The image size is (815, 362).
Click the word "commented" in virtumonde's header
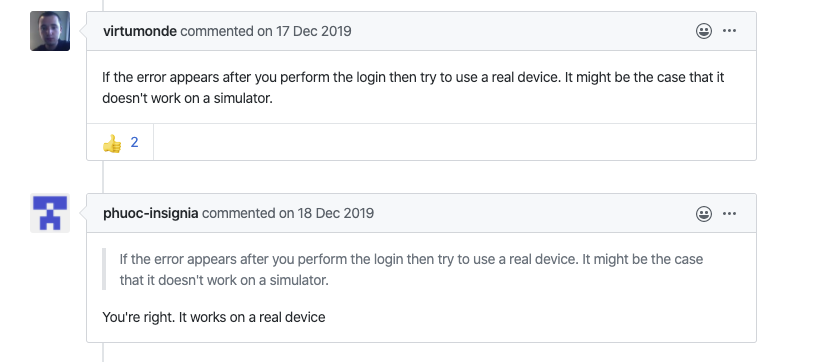point(217,31)
